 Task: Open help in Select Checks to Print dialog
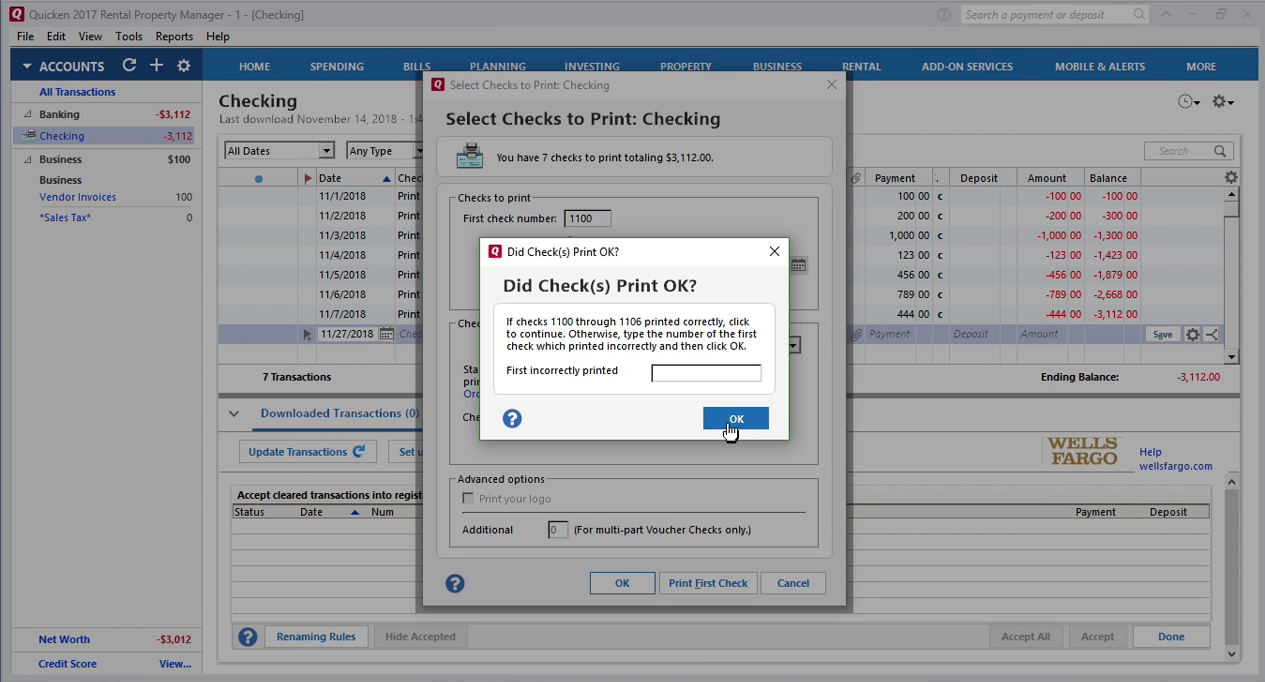pyautogui.click(x=455, y=583)
